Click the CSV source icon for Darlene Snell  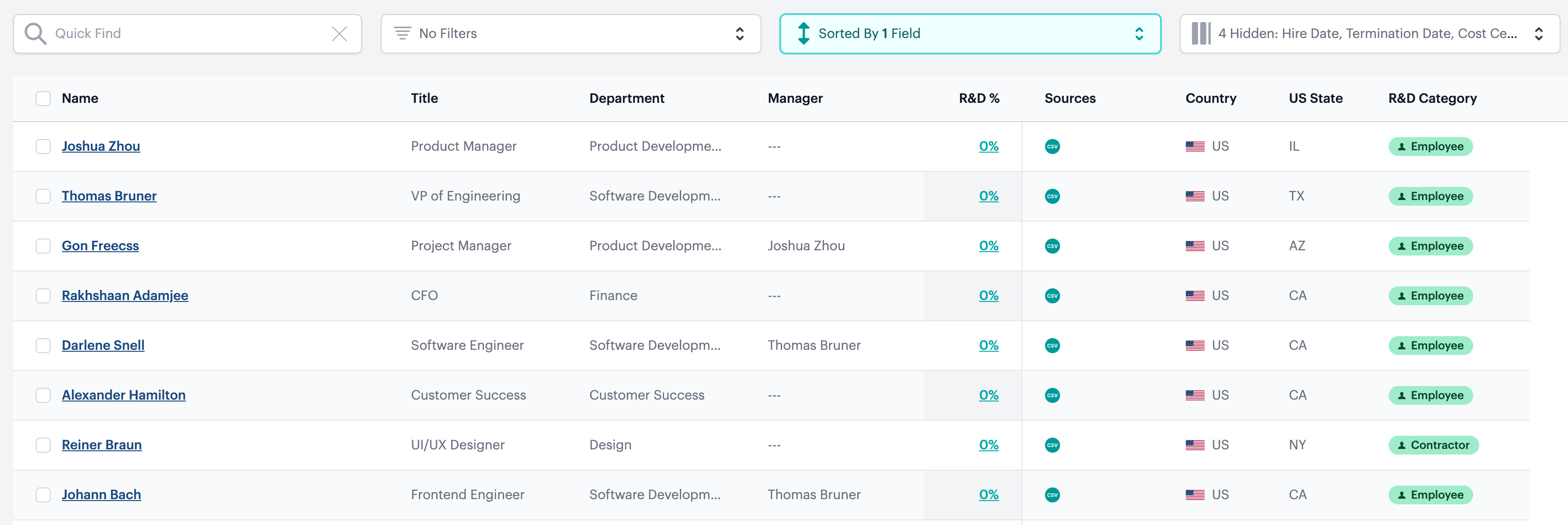[x=1052, y=346]
